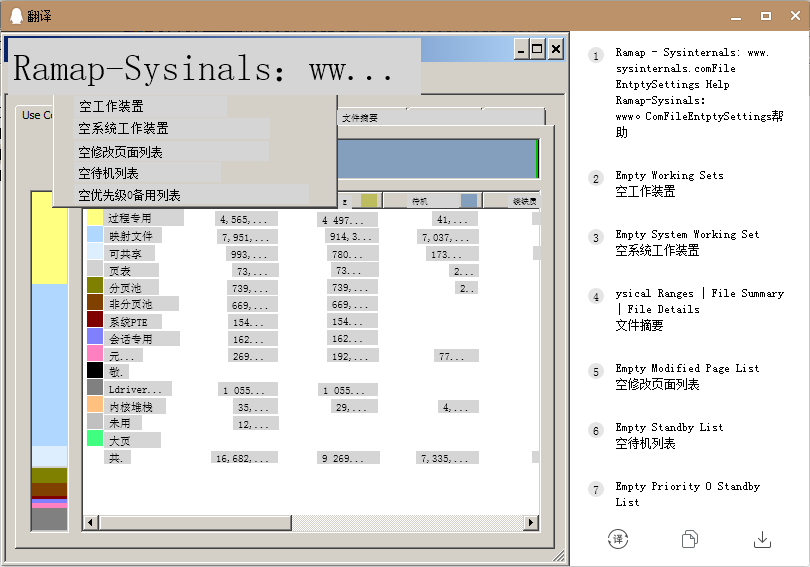Click the value 4,565,... in 过程专用 row

(x=246, y=219)
